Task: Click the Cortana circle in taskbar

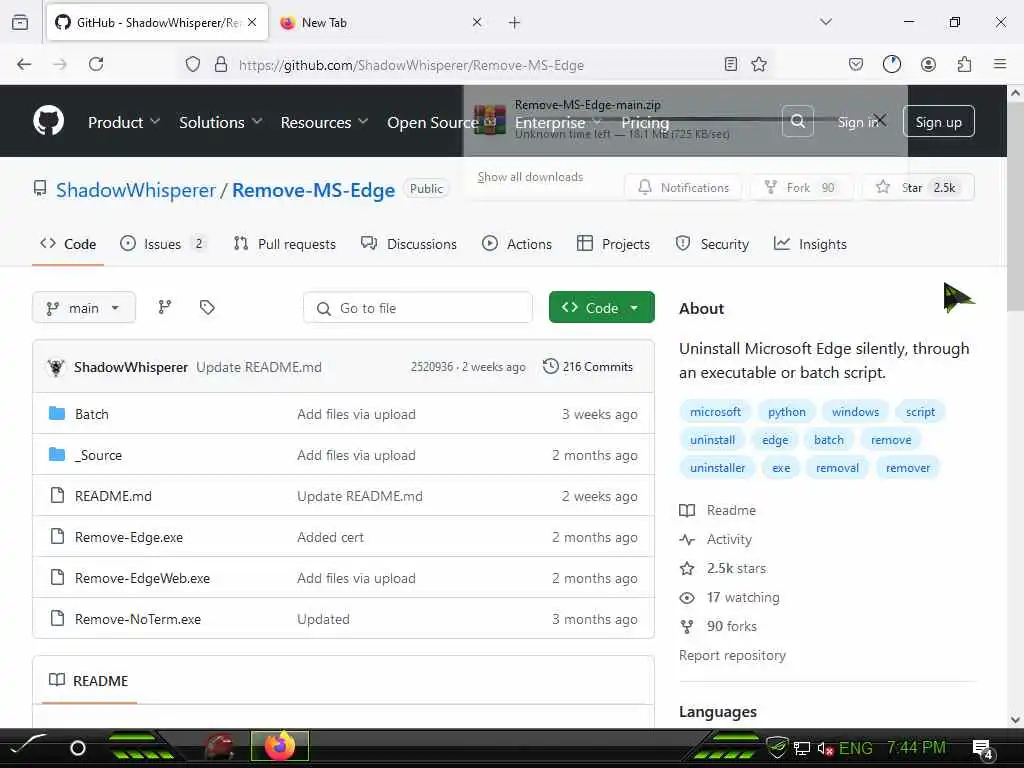Action: [78, 748]
